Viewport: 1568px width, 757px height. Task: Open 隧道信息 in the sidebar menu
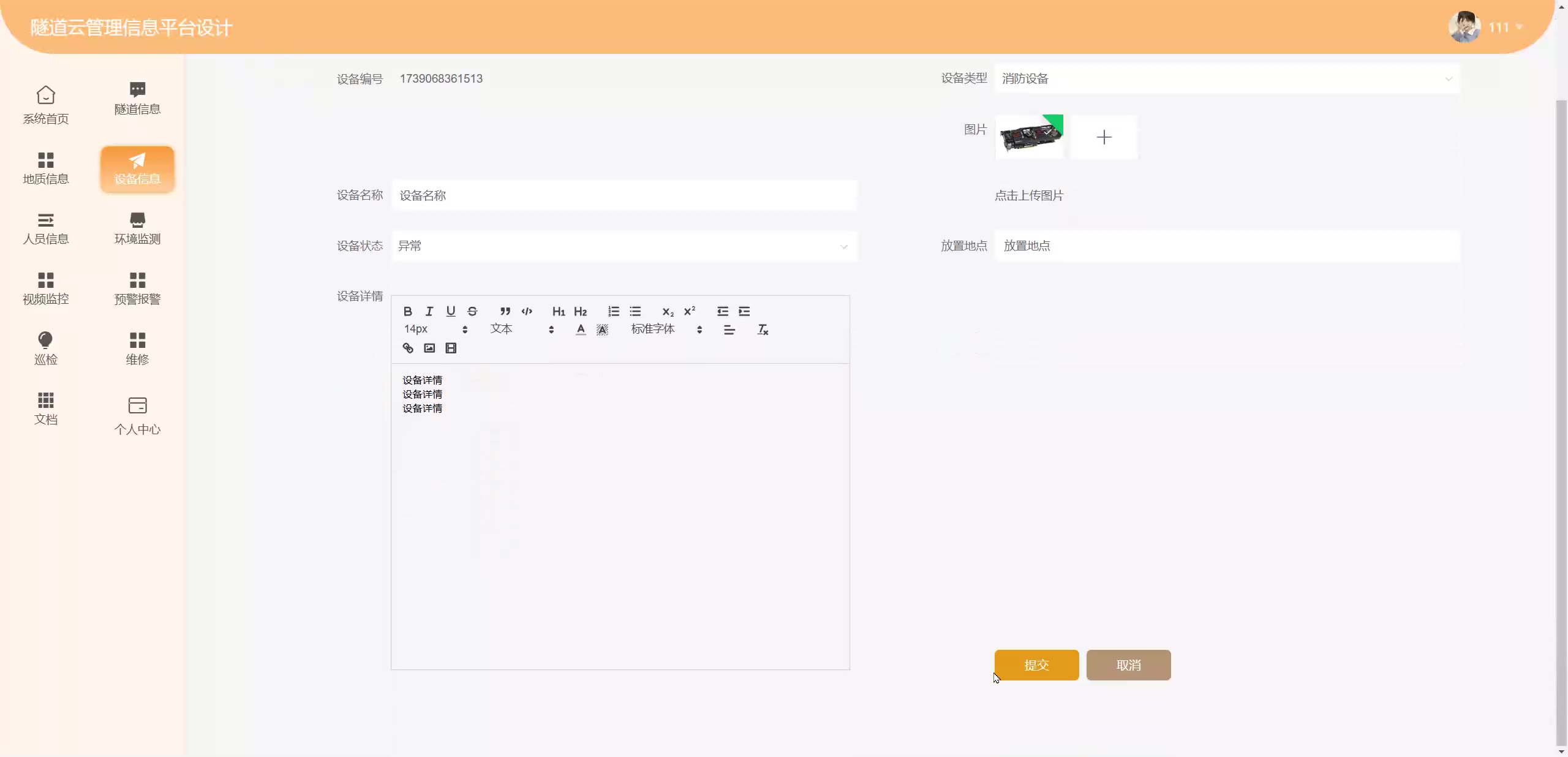(x=137, y=98)
